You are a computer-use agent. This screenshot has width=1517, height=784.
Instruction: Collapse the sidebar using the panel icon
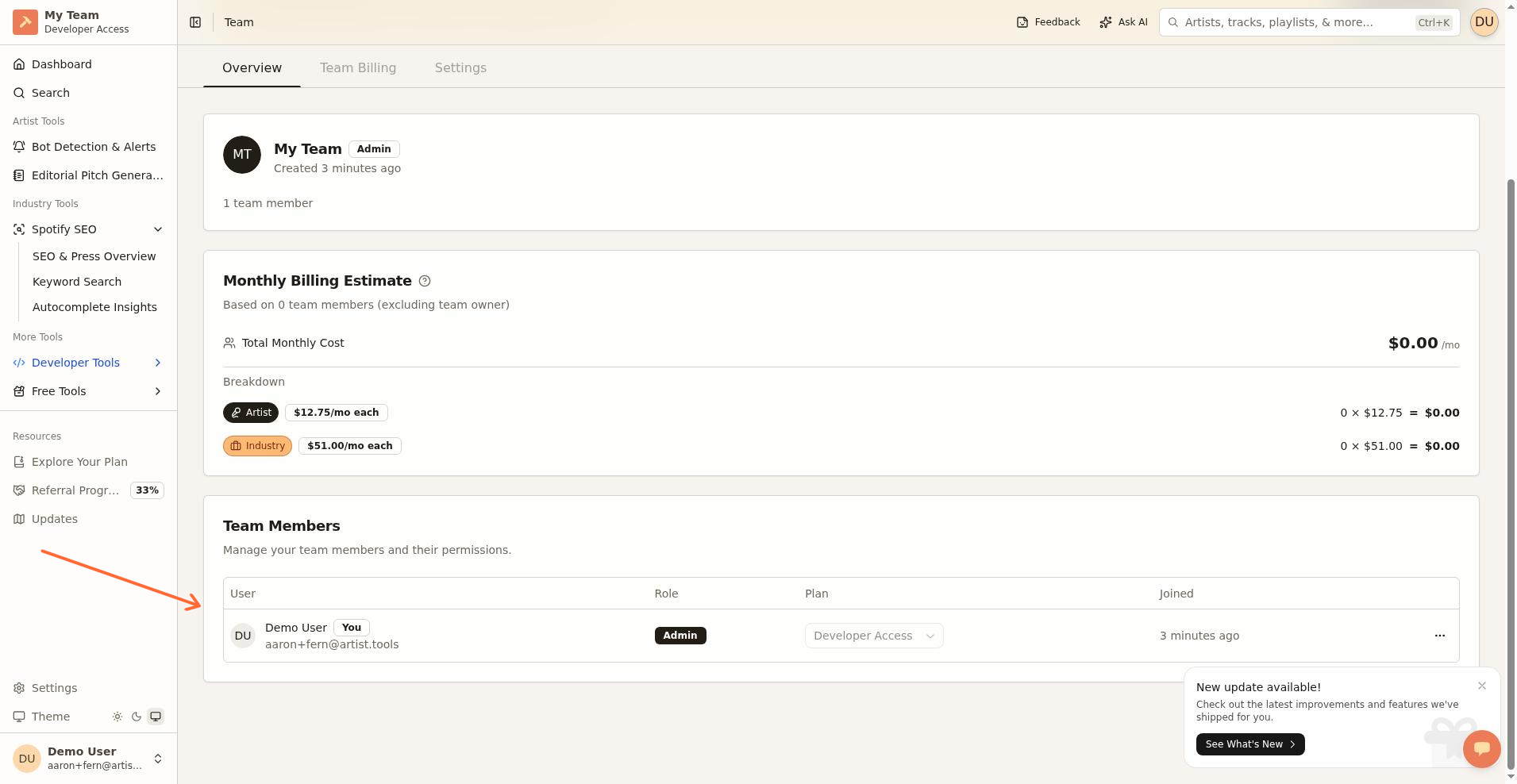coord(195,22)
